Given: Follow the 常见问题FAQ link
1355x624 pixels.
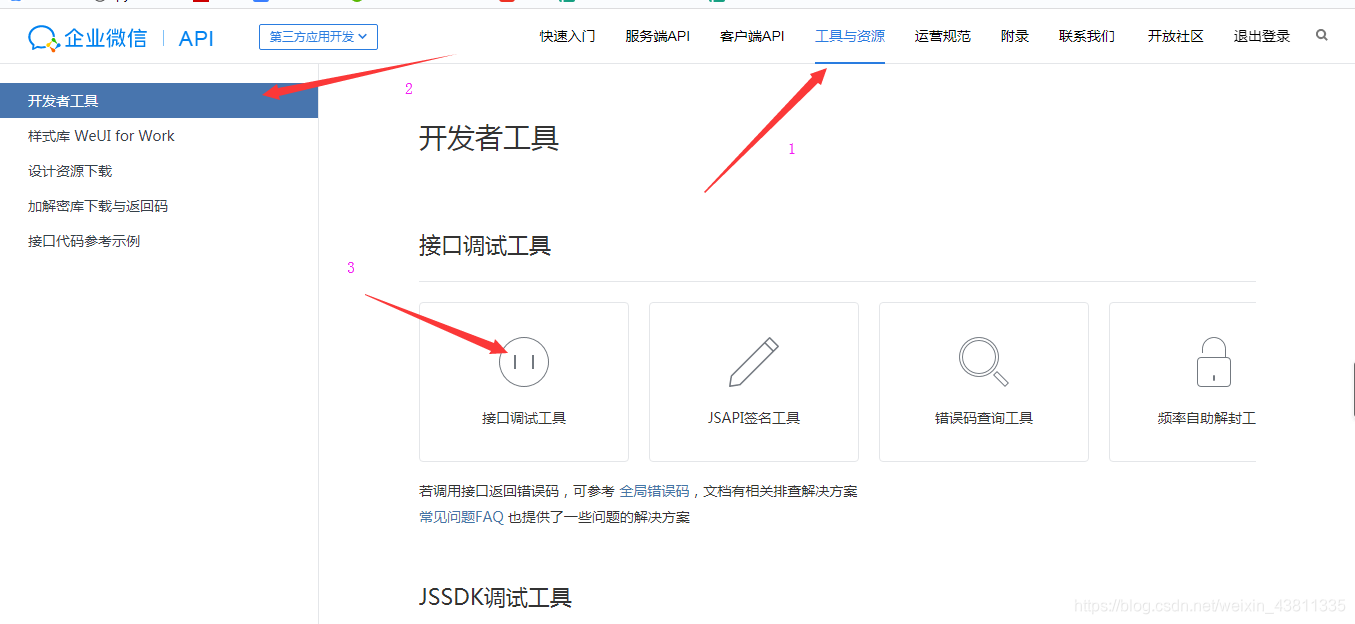Looking at the screenshot, I should tap(461, 517).
